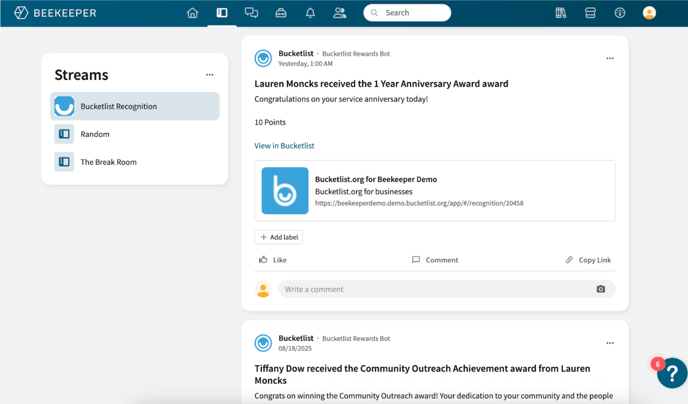Open the accessibility icon
The width and height of the screenshot is (688, 404).
(620, 13)
